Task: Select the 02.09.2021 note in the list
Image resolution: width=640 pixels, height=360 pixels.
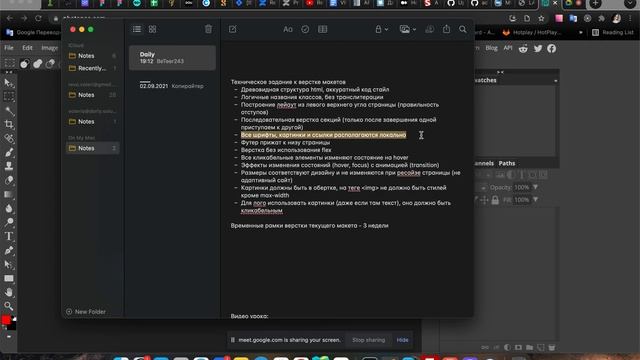Action: [172, 85]
